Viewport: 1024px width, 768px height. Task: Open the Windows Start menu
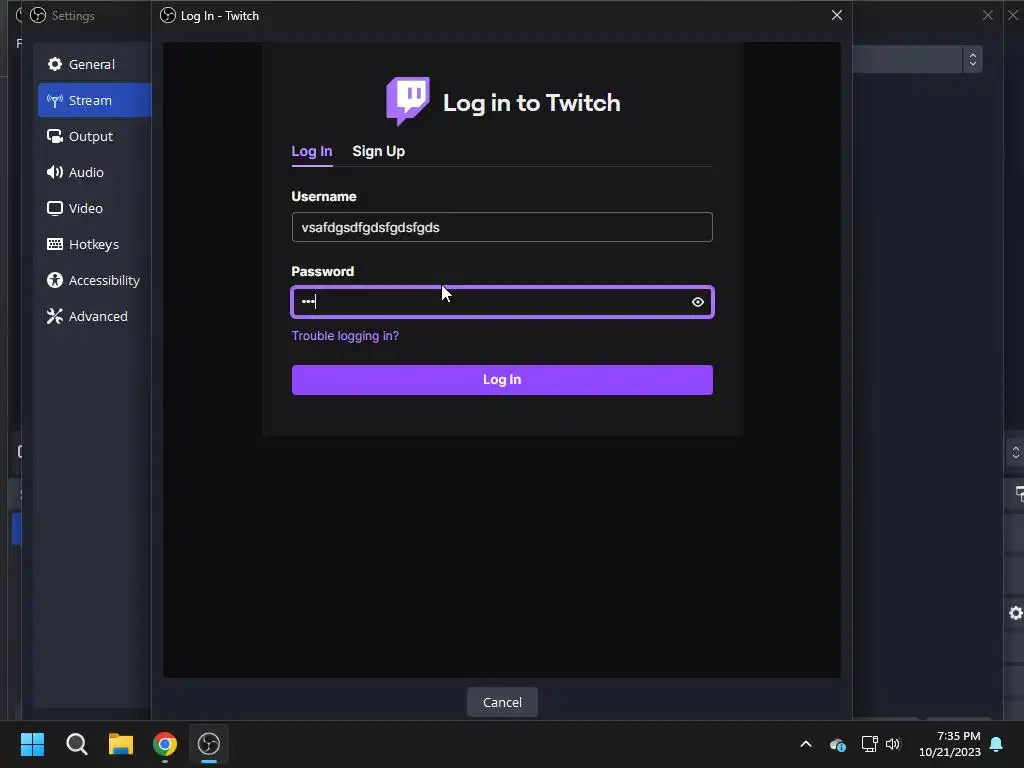[32, 744]
